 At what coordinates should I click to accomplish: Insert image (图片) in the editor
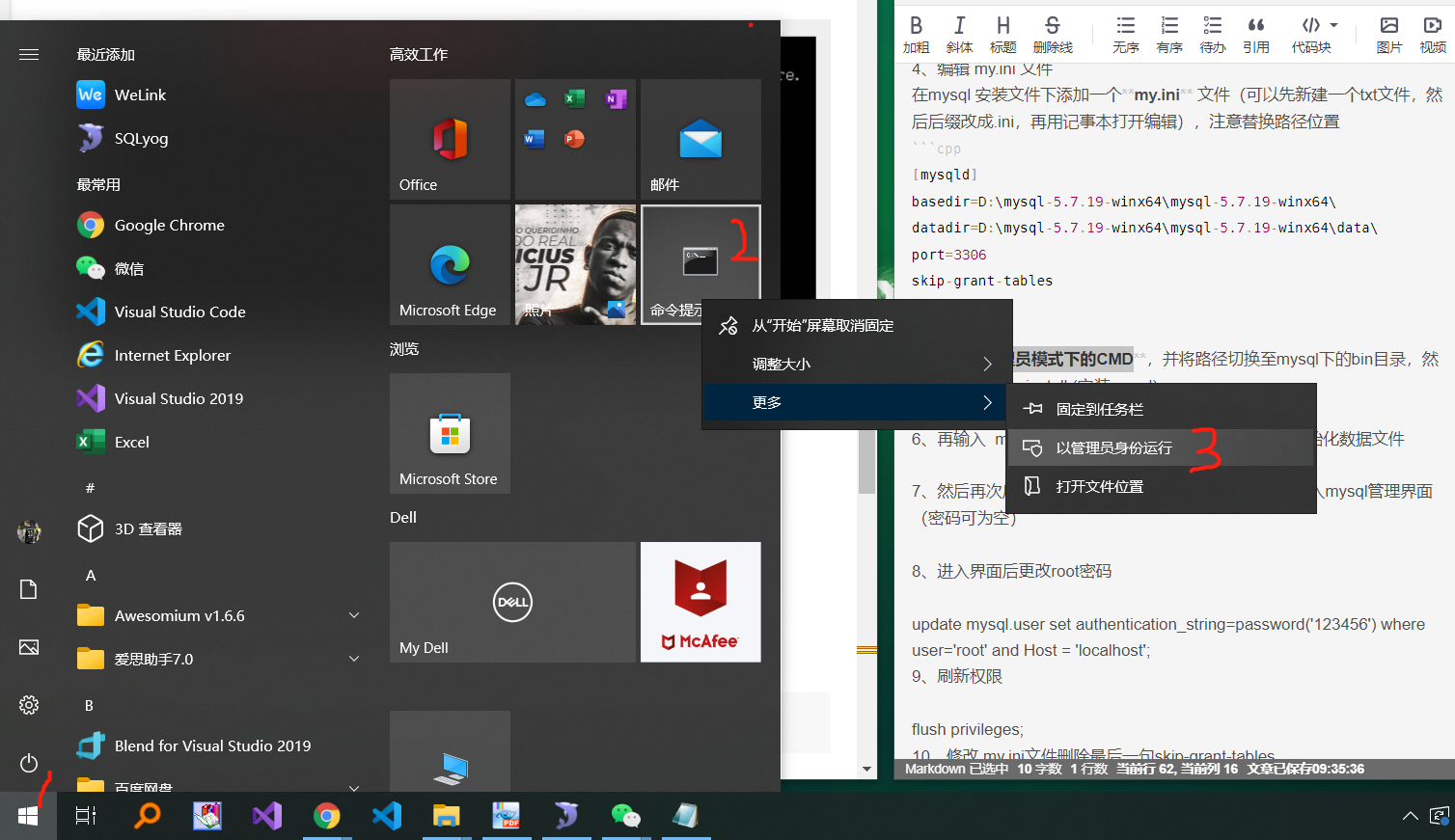click(x=1389, y=35)
